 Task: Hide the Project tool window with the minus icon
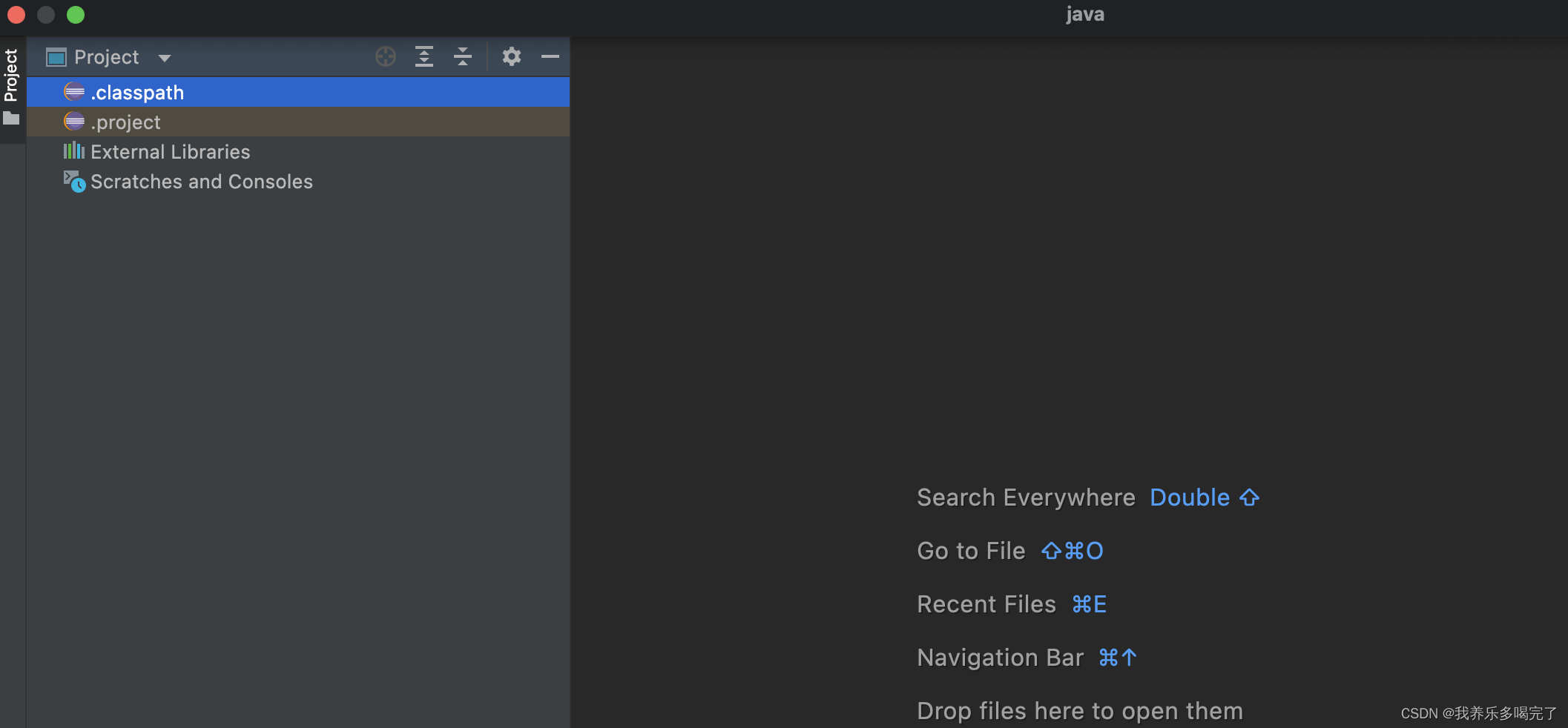click(550, 56)
